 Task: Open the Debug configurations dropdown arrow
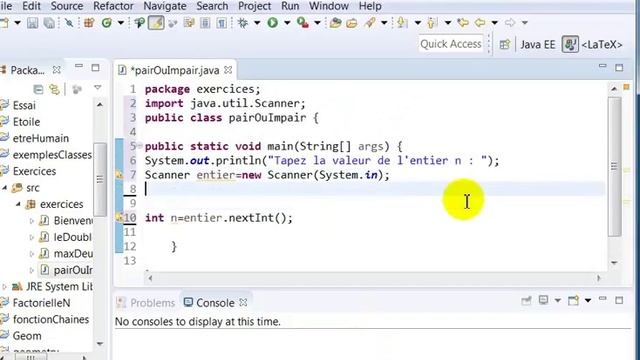pos(257,23)
